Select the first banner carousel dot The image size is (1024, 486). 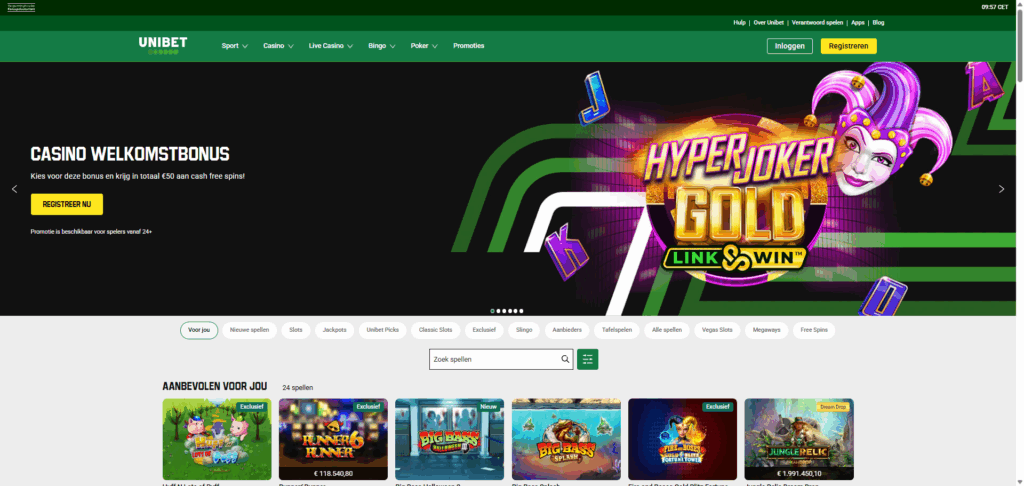(x=492, y=311)
